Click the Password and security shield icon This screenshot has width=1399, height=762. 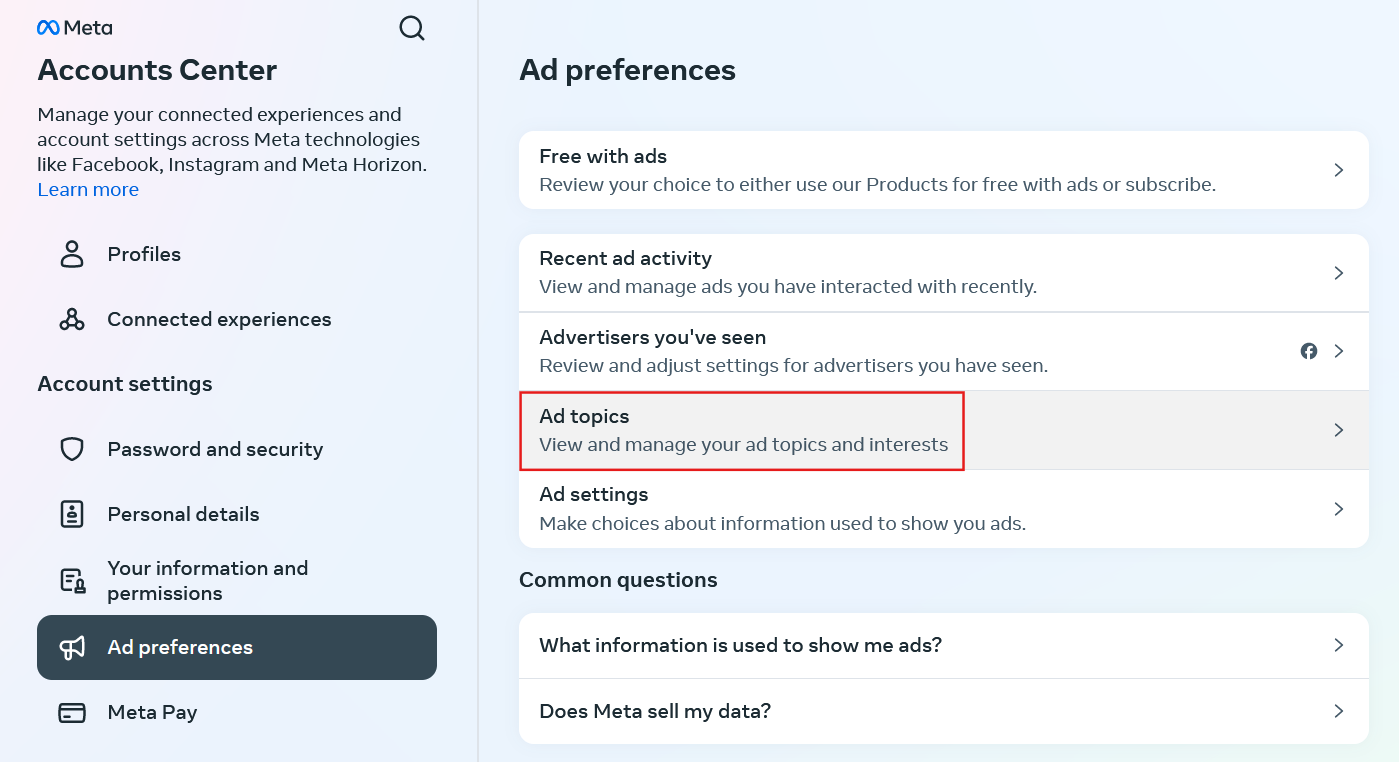(72, 449)
